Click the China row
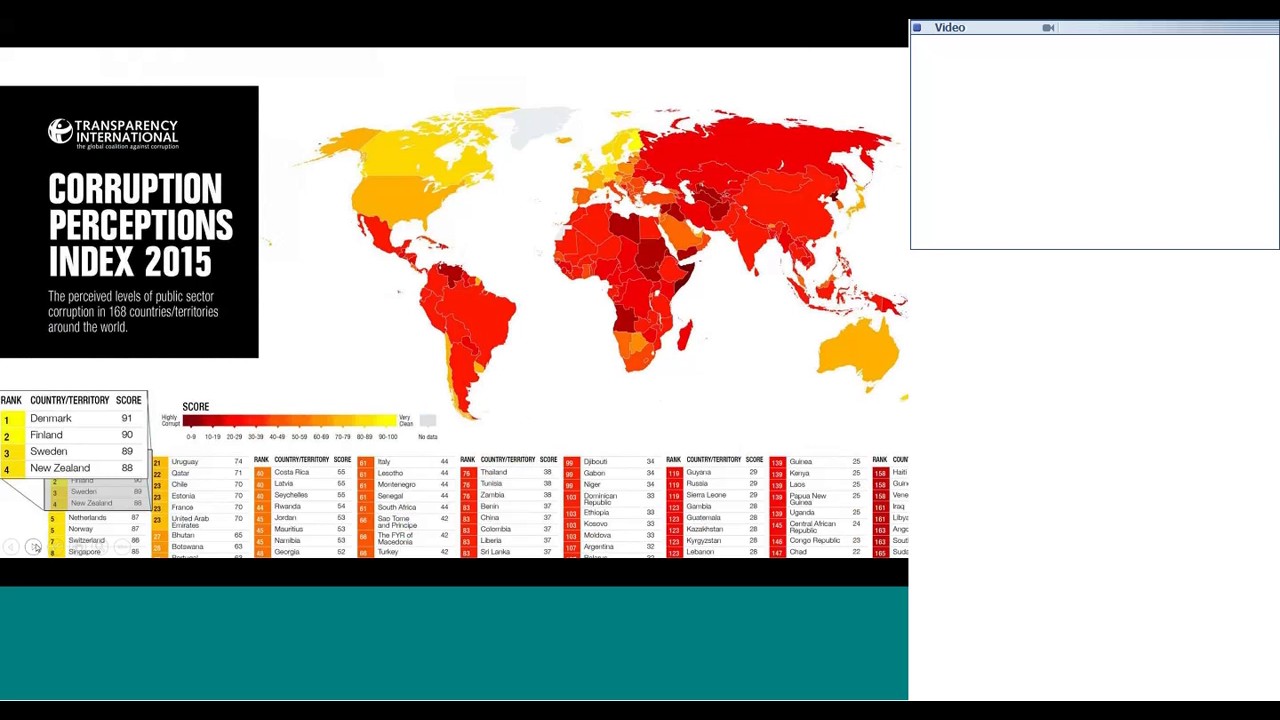Viewport: 1280px width, 720px height. click(x=508, y=518)
